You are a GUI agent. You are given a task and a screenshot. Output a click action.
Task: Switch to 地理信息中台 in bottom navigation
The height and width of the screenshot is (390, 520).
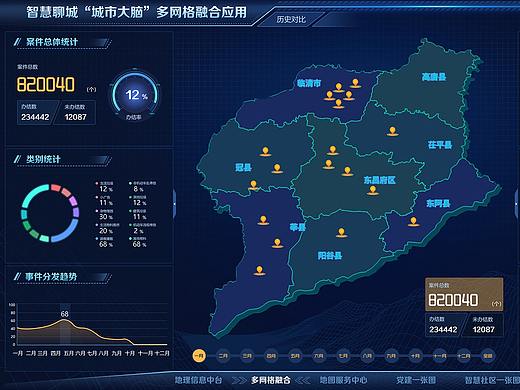click(x=198, y=380)
